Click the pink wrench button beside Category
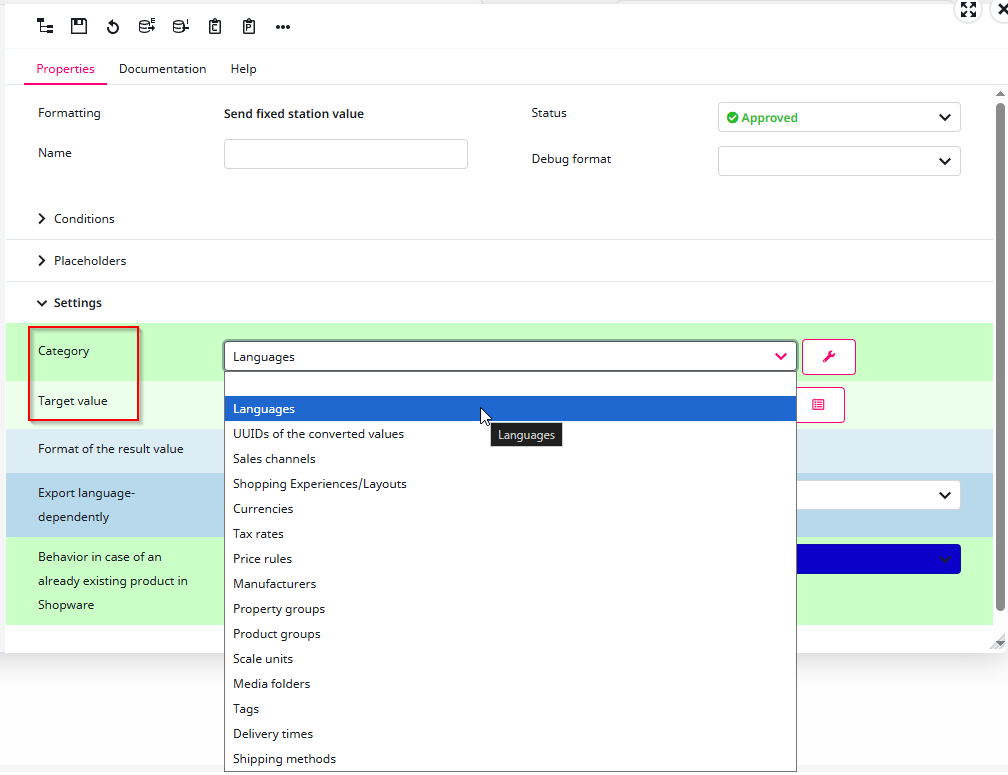 (828, 357)
